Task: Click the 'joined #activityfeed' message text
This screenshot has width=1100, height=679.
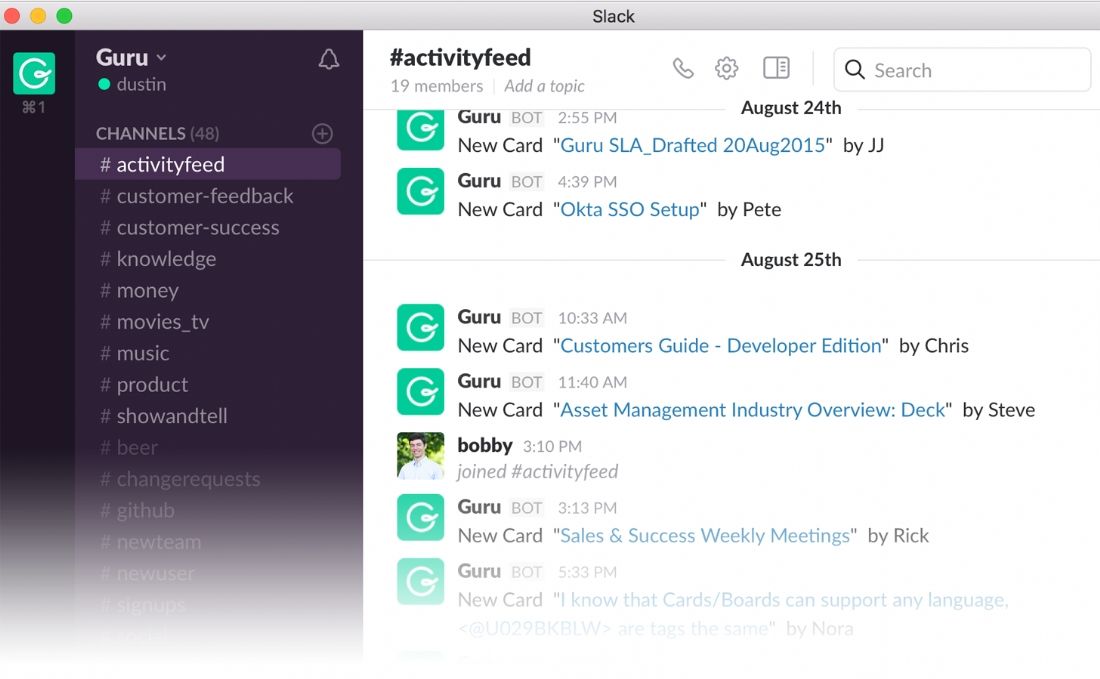Action: click(537, 471)
